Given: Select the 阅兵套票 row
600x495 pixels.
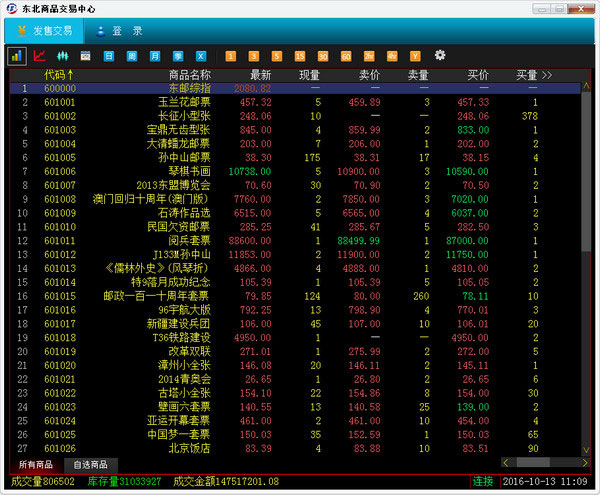Looking at the screenshot, I should tap(295, 241).
